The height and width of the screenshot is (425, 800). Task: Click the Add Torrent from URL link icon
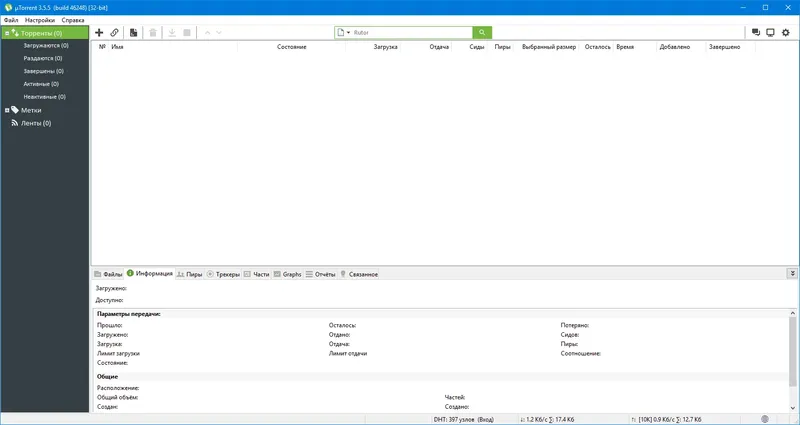(114, 33)
